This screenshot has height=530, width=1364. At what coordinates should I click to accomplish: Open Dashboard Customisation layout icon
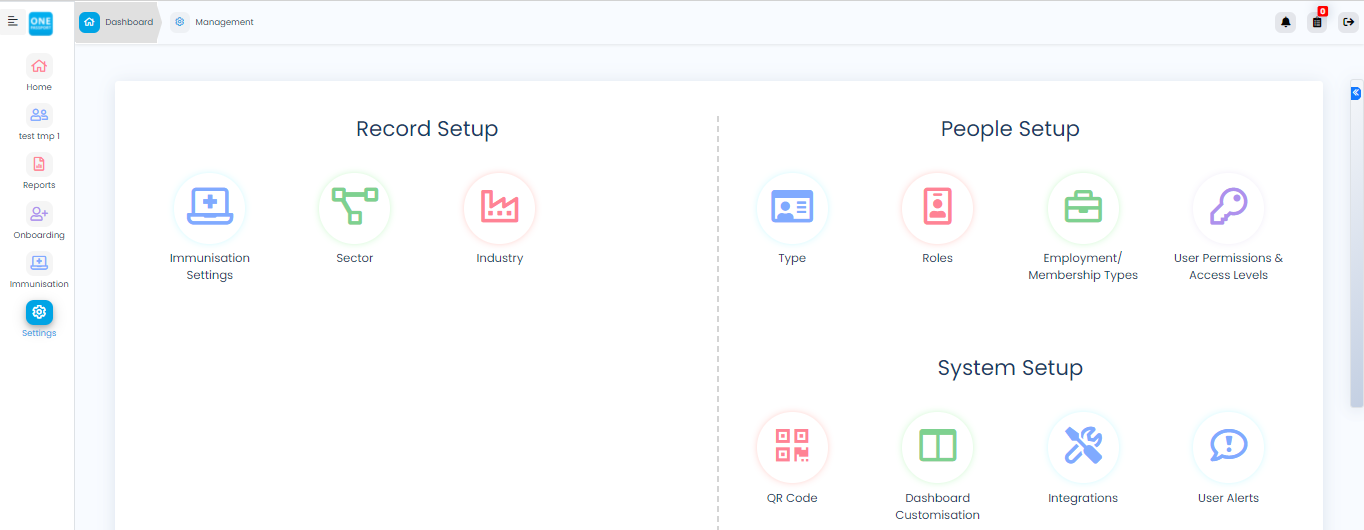pos(938,447)
